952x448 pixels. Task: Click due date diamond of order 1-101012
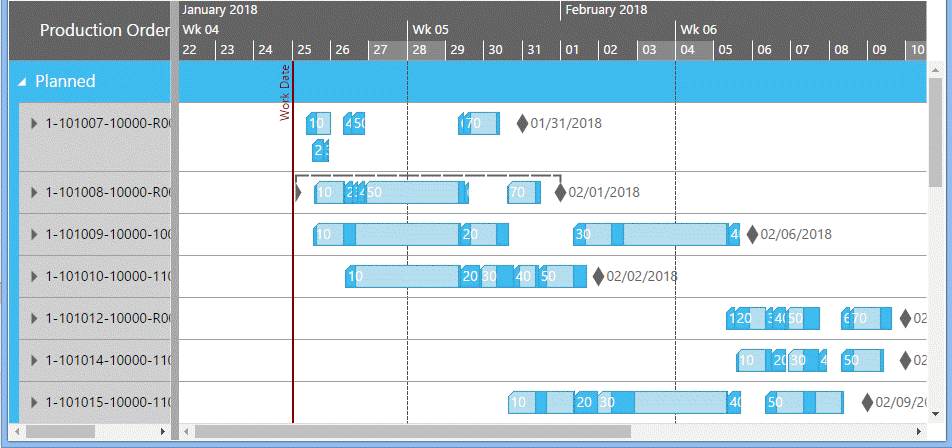tap(905, 318)
